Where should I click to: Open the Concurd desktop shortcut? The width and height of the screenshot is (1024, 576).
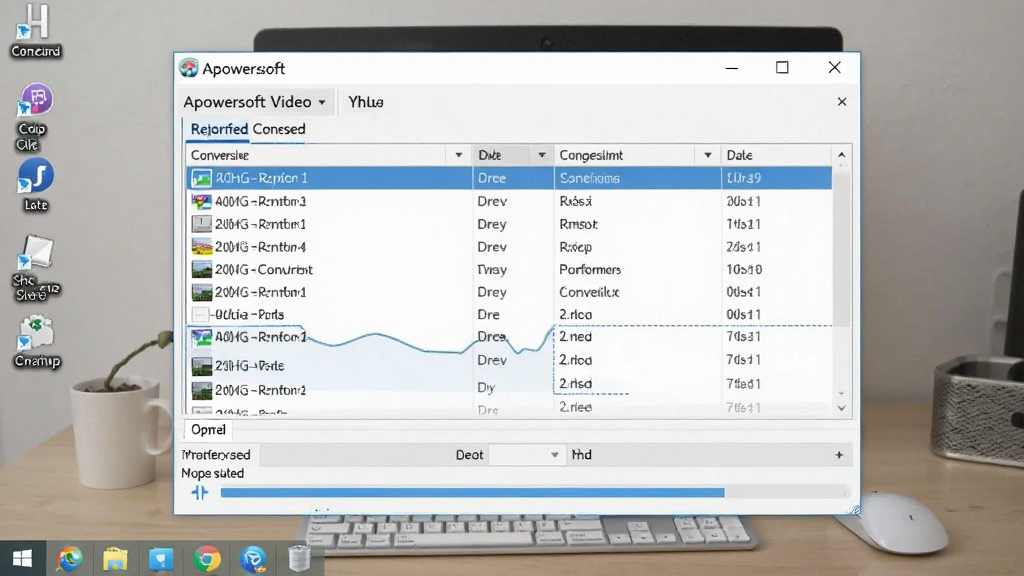35,31
